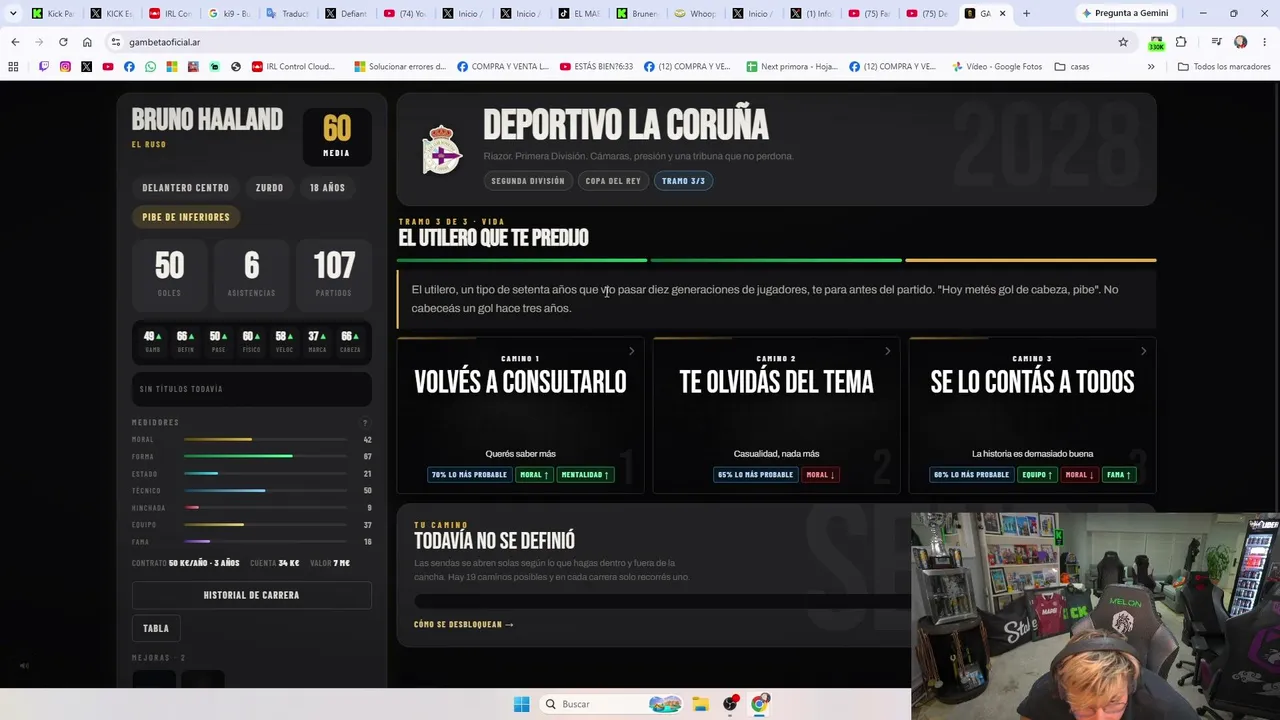Click the Buscar taskbar search box
Screen dimensions: 1280x720
pos(612,704)
